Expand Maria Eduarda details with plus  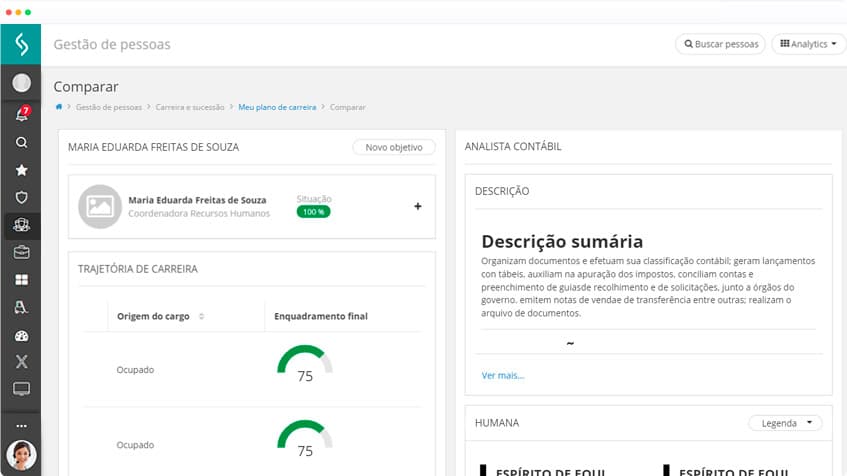(417, 206)
